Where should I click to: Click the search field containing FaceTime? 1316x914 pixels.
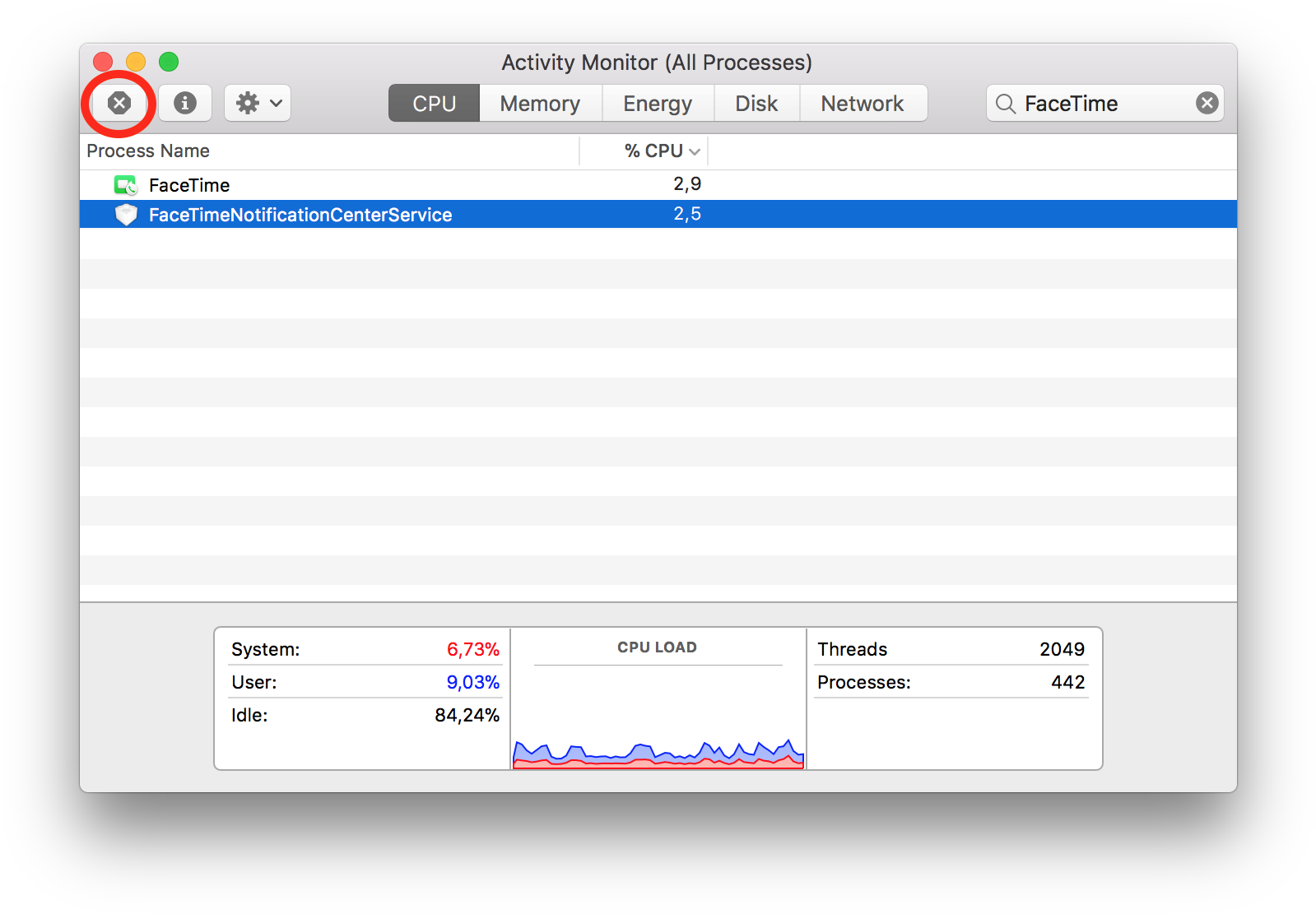tap(1104, 103)
